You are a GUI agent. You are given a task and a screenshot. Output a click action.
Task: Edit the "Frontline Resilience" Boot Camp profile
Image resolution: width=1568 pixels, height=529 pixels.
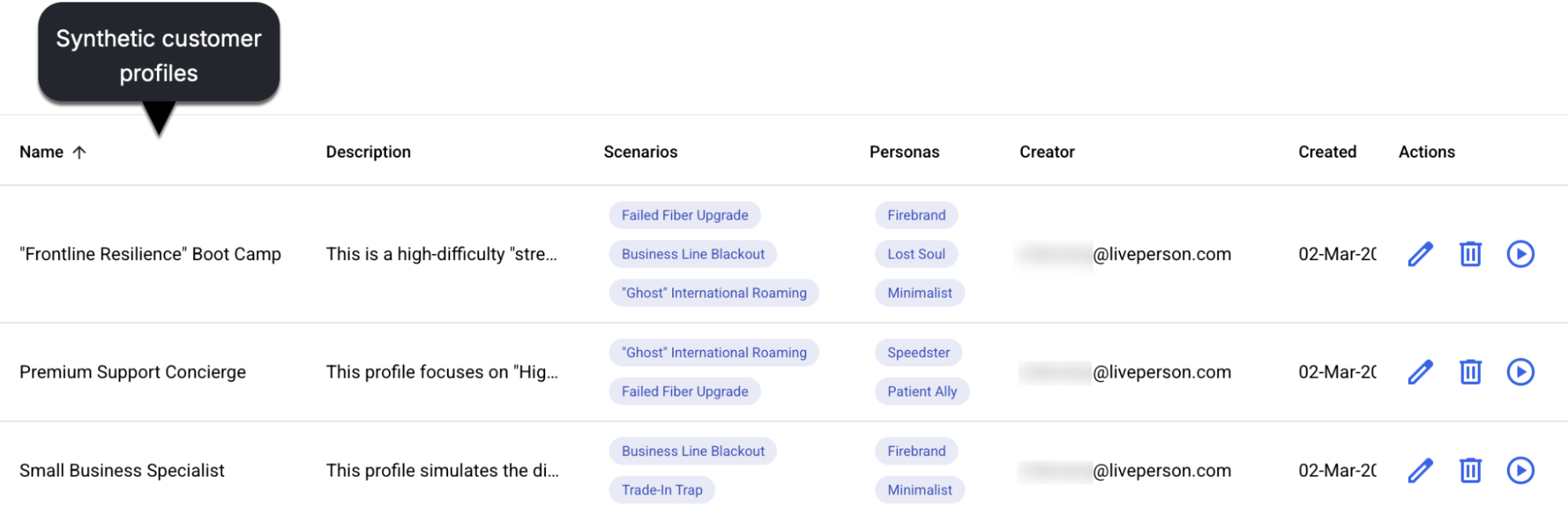click(1419, 254)
